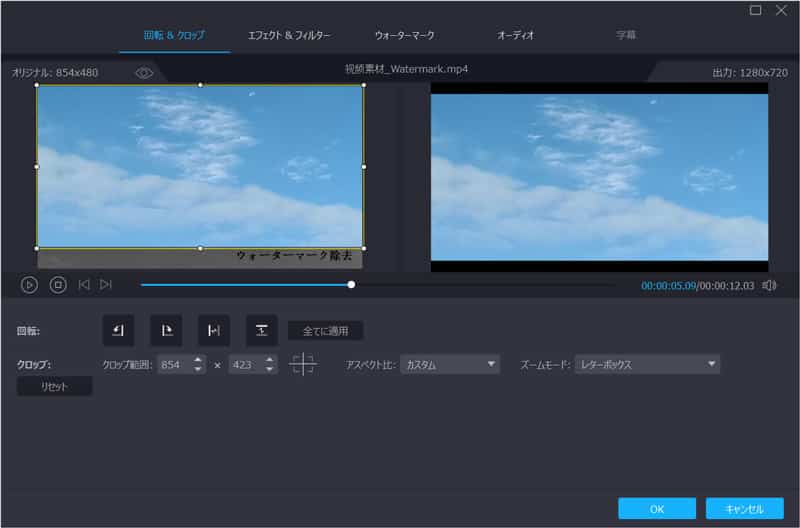Flip the video vertically

pos(262,330)
